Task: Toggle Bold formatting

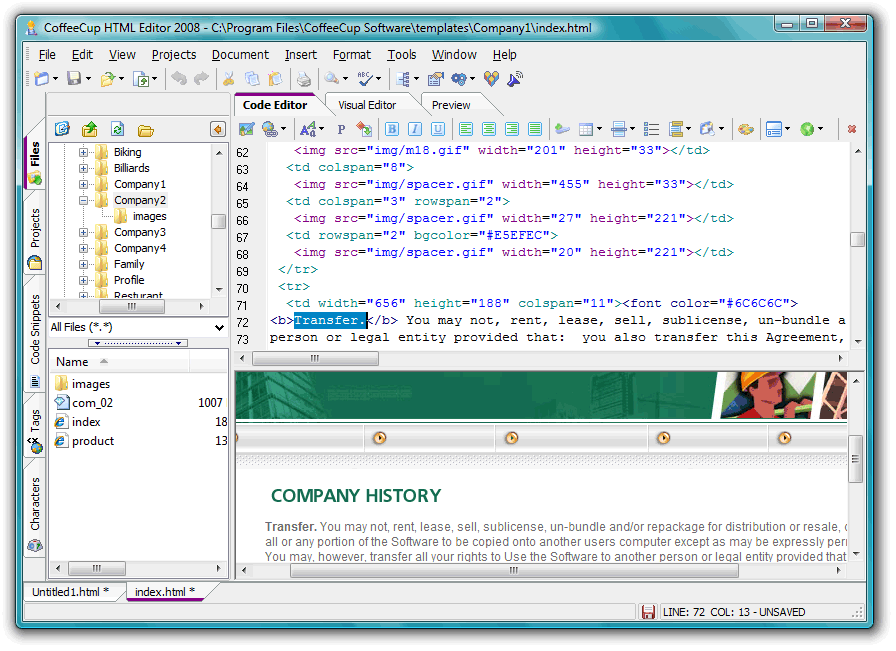Action: click(392, 129)
